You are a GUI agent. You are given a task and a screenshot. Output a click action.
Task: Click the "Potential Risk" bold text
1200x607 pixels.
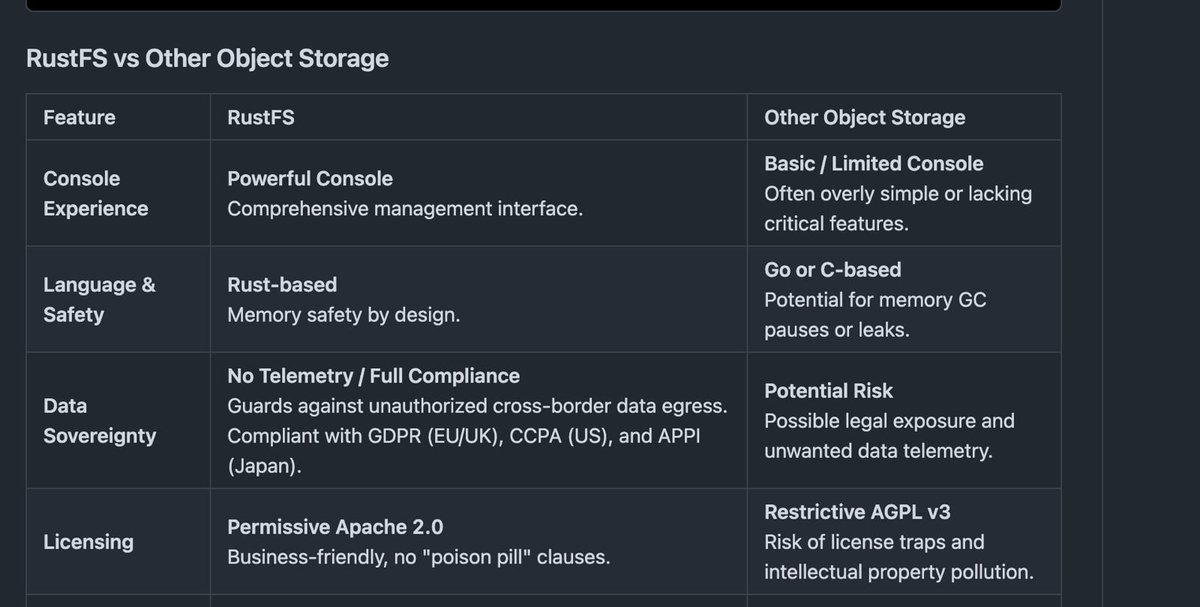pyautogui.click(x=828, y=390)
